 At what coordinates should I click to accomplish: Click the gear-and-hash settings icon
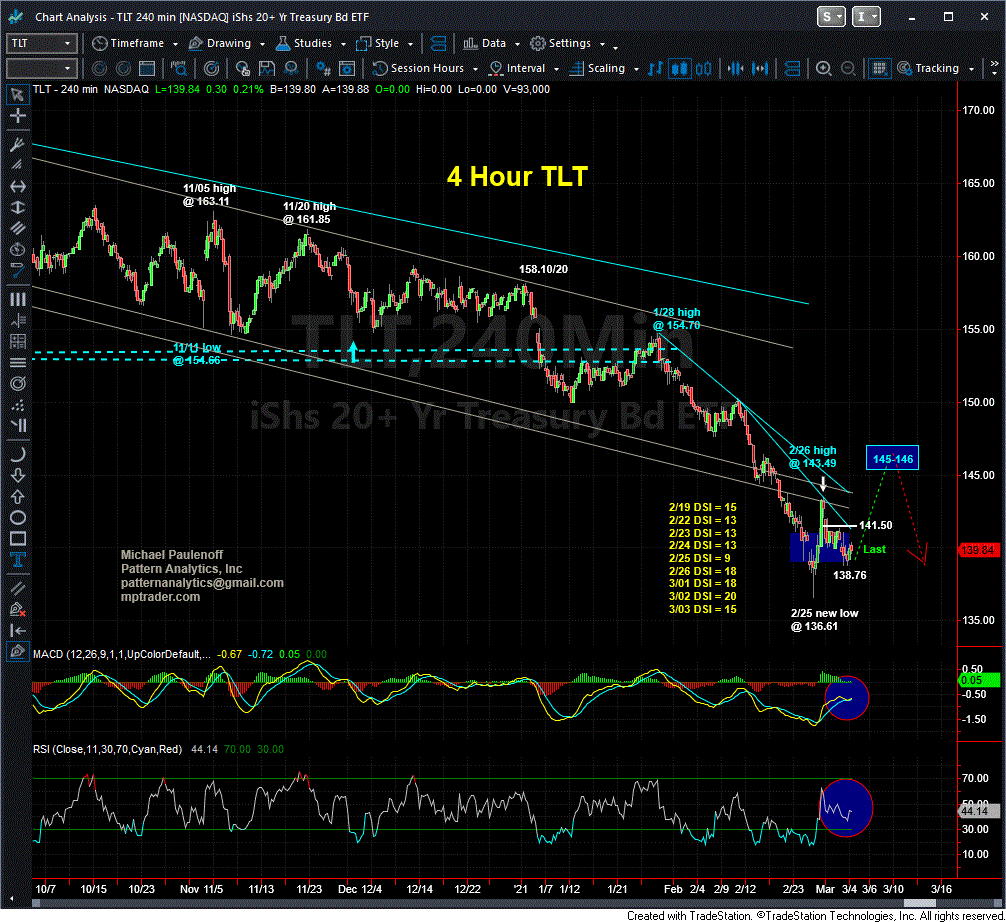coord(323,69)
